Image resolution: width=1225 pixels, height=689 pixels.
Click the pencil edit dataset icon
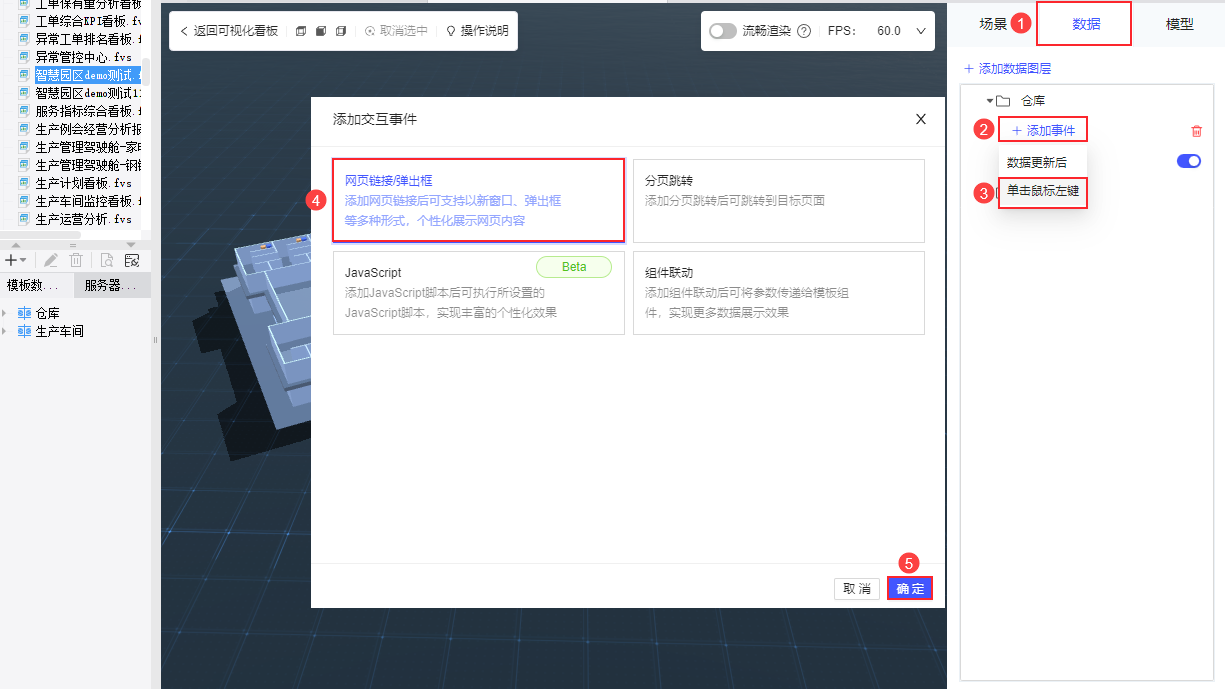(51, 260)
